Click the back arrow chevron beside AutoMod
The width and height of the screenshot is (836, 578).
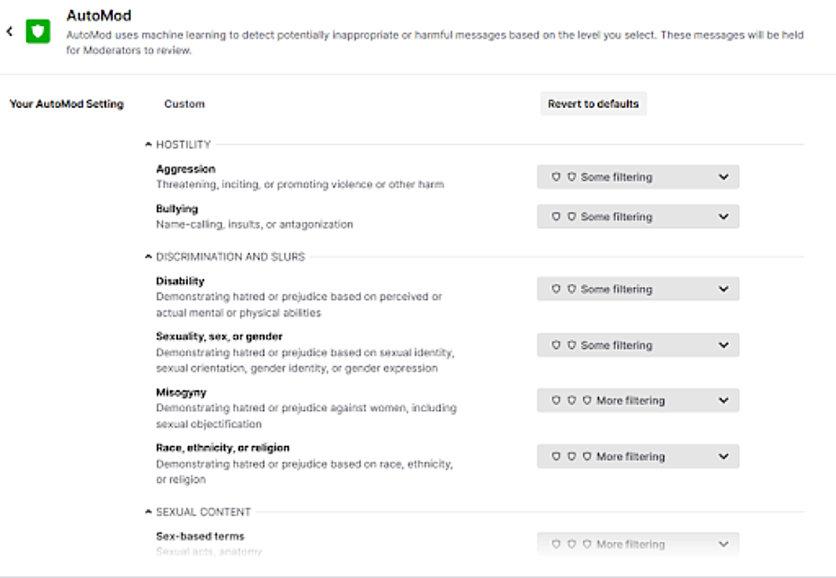point(10,32)
